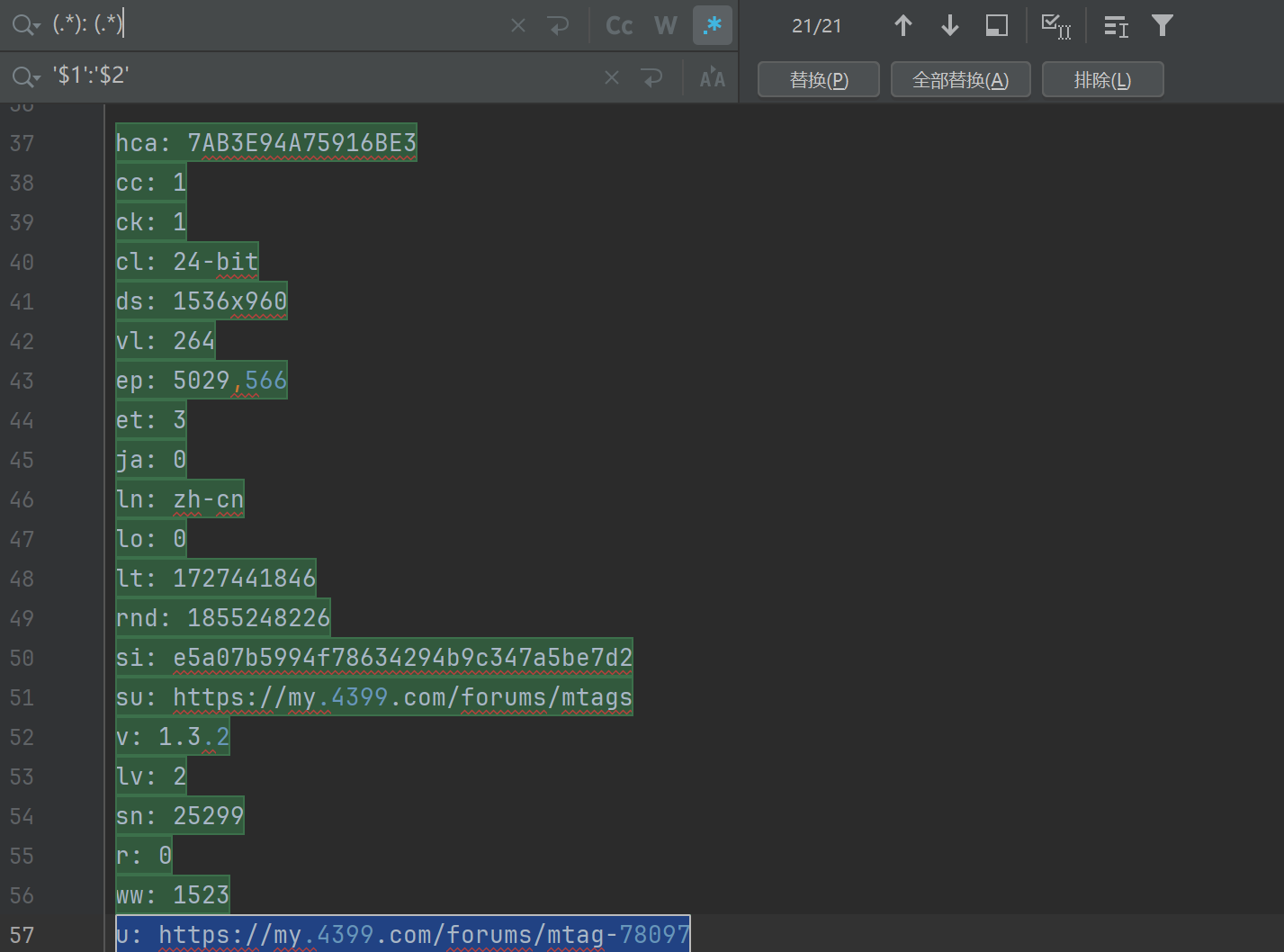The image size is (1284, 952).
Task: Insert new line in replace field
Action: 652,78
